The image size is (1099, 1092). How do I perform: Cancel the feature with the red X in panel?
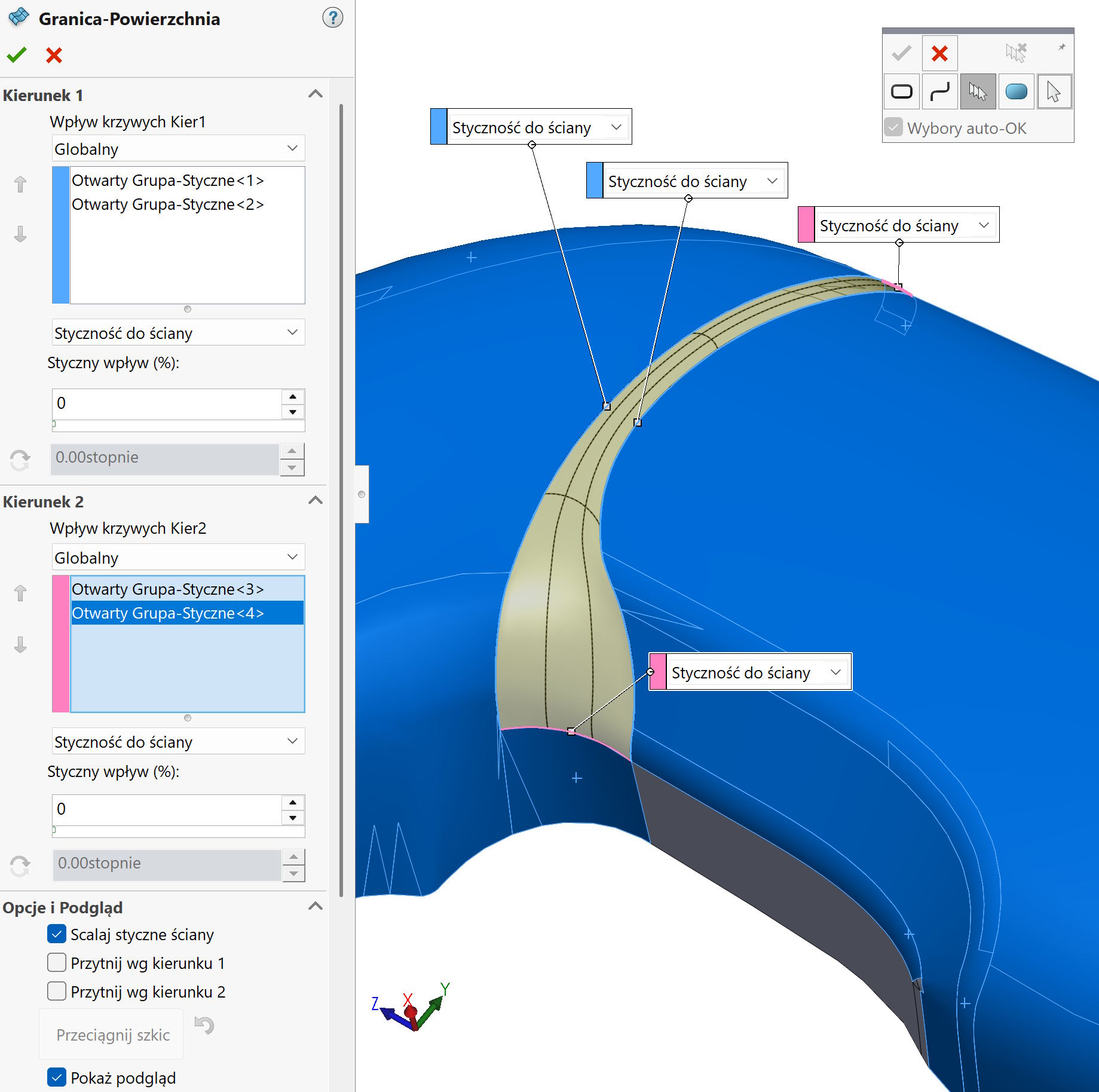pos(54,55)
